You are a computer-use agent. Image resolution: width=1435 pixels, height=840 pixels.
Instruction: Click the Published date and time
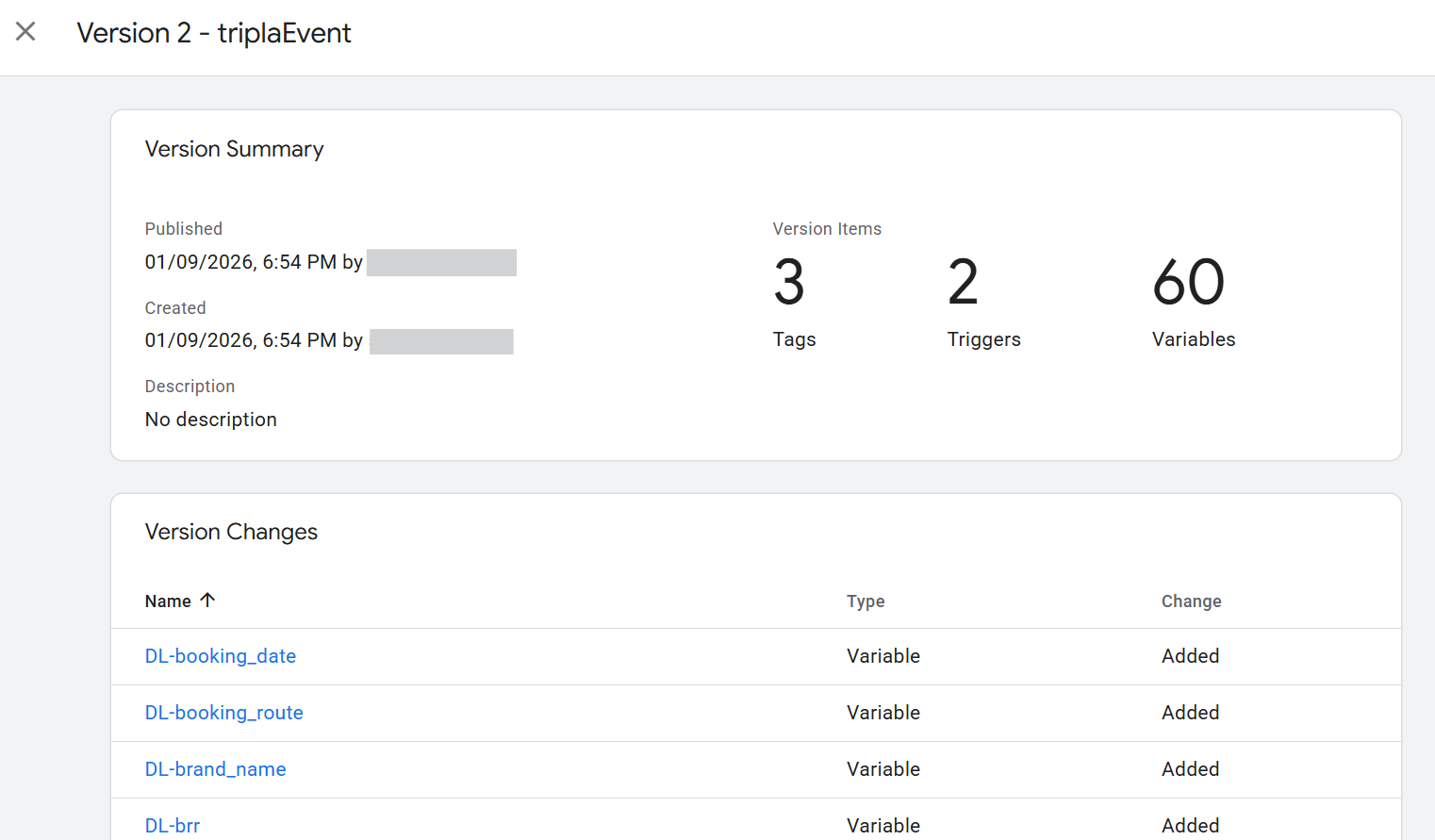point(240,262)
